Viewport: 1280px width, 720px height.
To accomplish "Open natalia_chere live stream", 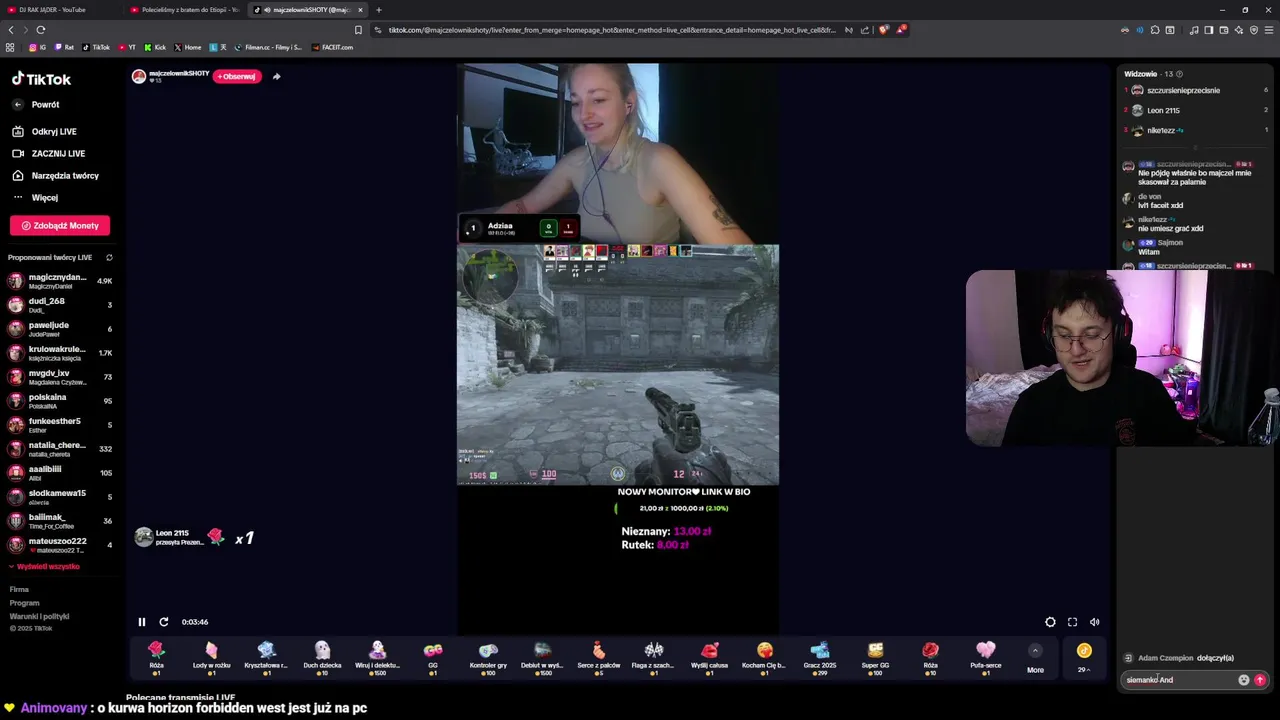I will point(60,449).
